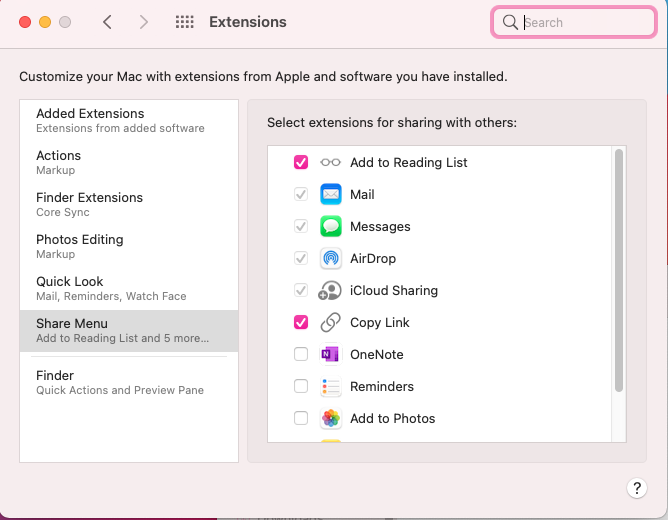668x520 pixels.
Task: Select Quick Look in sidebar
Action: (129, 288)
